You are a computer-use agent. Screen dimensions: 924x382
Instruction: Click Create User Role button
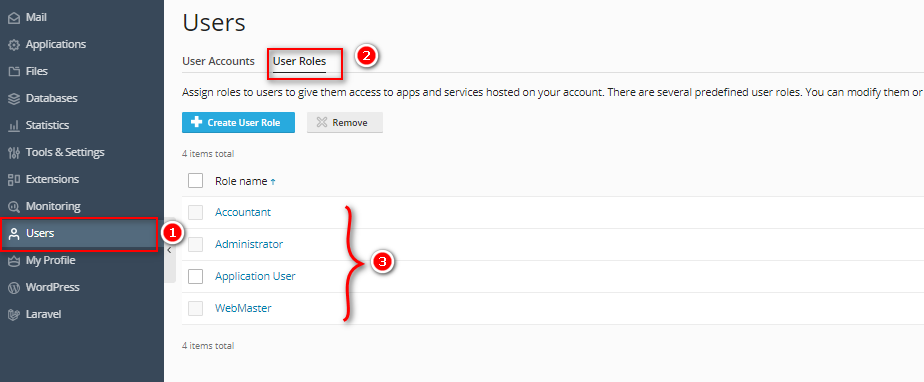(238, 123)
